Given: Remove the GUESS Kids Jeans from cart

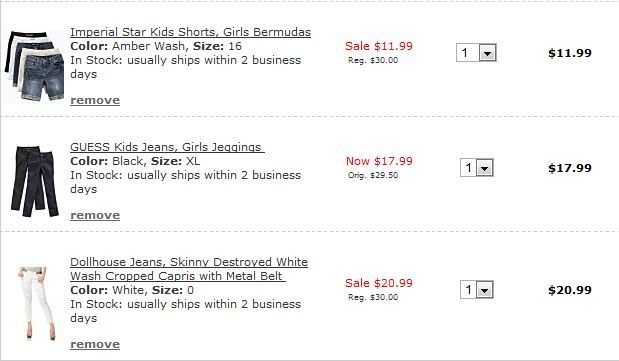Looking at the screenshot, I should [x=95, y=215].
